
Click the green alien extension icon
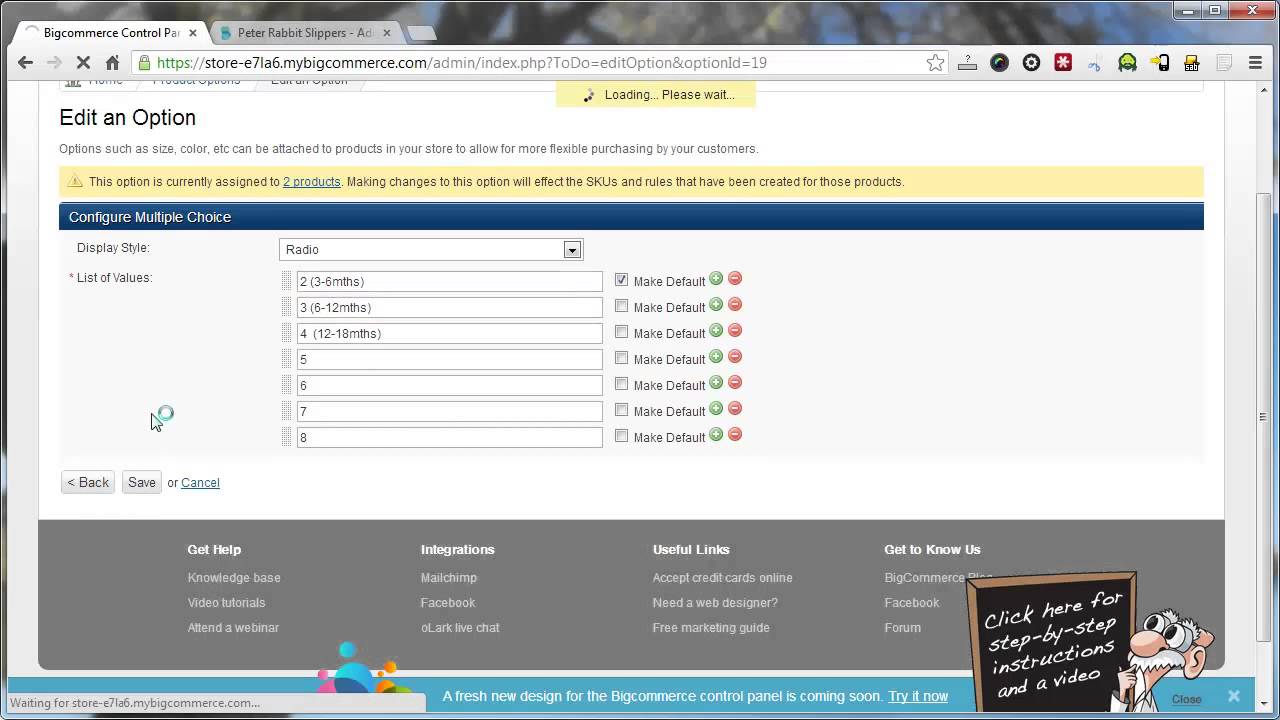tap(1127, 63)
